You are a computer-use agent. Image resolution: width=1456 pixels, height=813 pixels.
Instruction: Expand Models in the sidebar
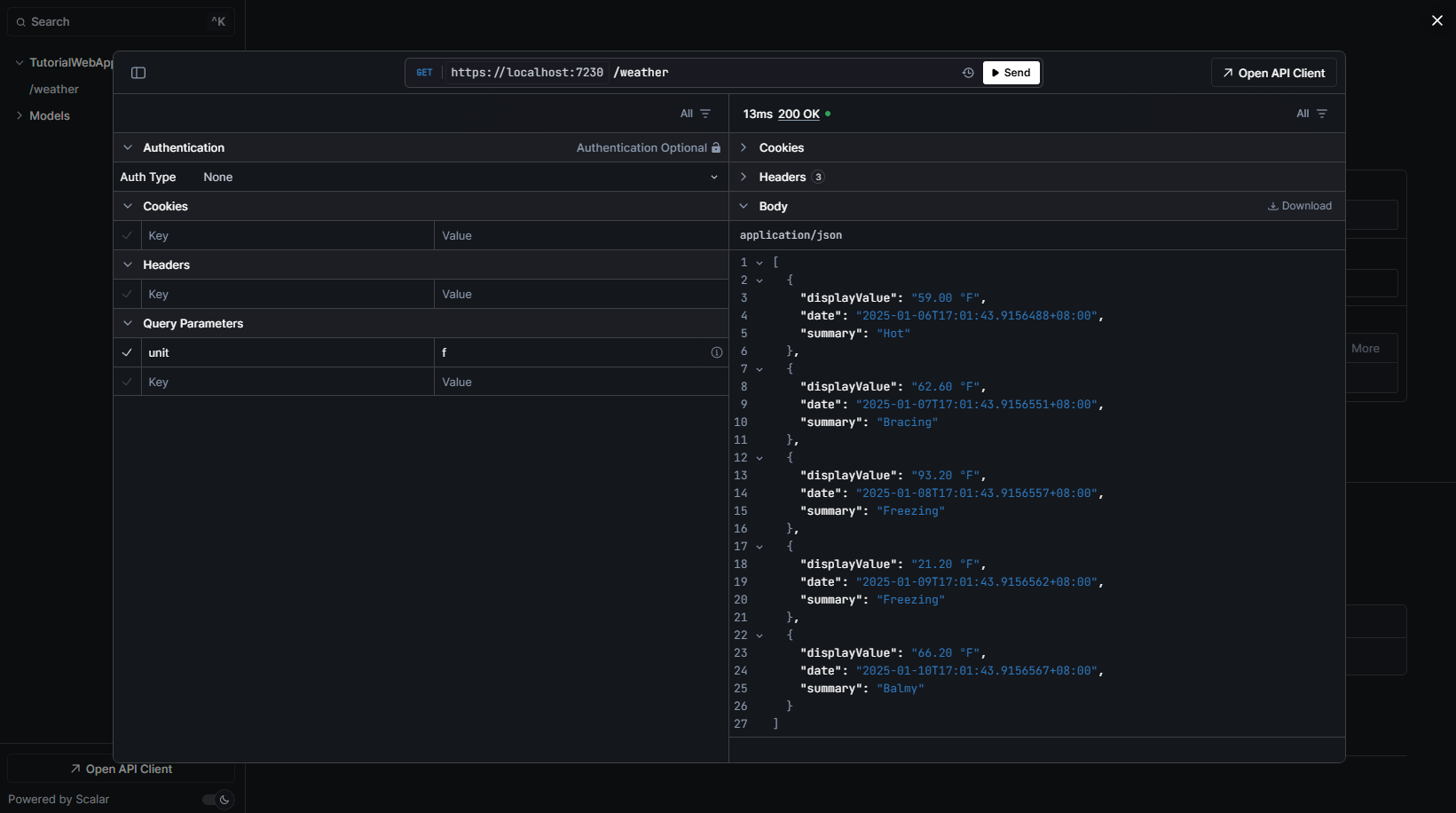click(x=49, y=116)
